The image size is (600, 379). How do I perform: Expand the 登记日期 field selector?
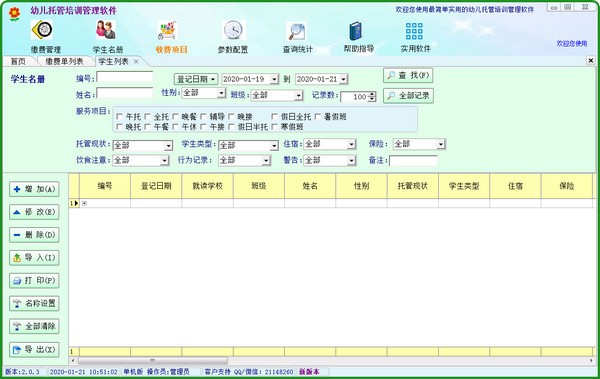pos(196,79)
